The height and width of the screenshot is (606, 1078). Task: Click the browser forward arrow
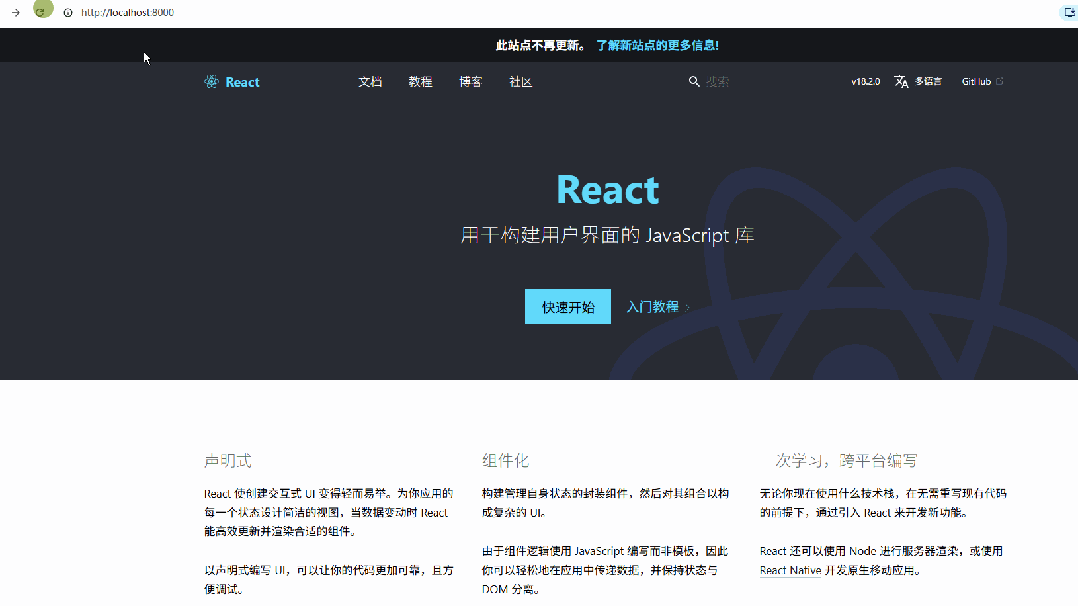(x=16, y=12)
